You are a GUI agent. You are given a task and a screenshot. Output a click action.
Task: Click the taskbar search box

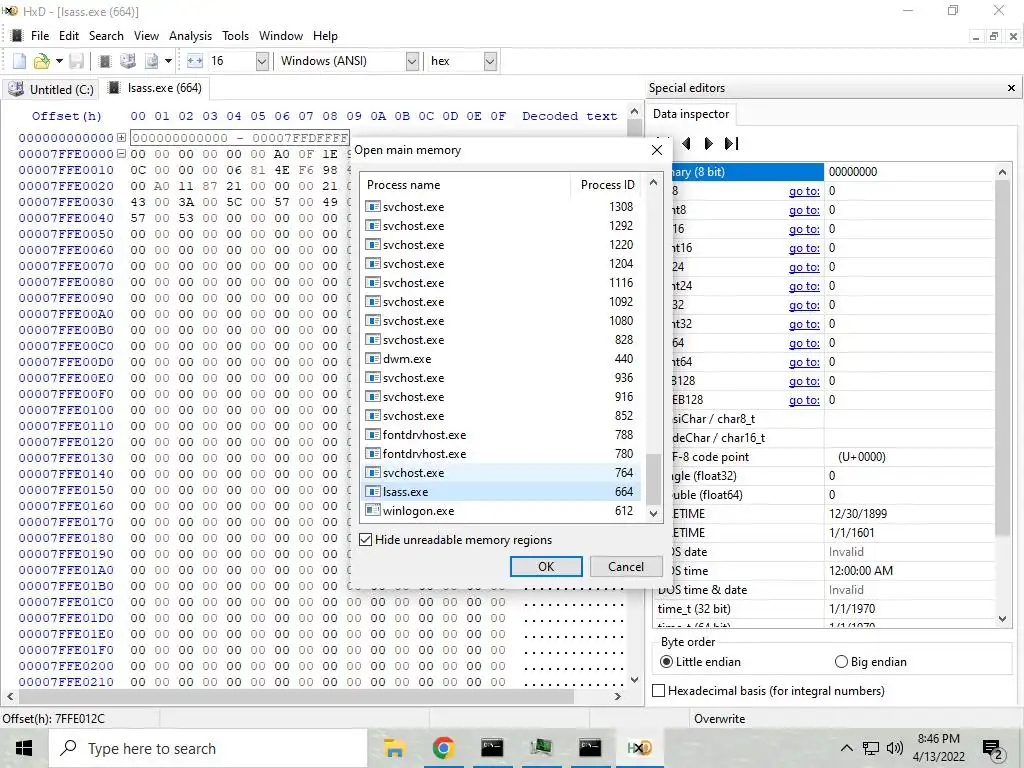(208, 748)
